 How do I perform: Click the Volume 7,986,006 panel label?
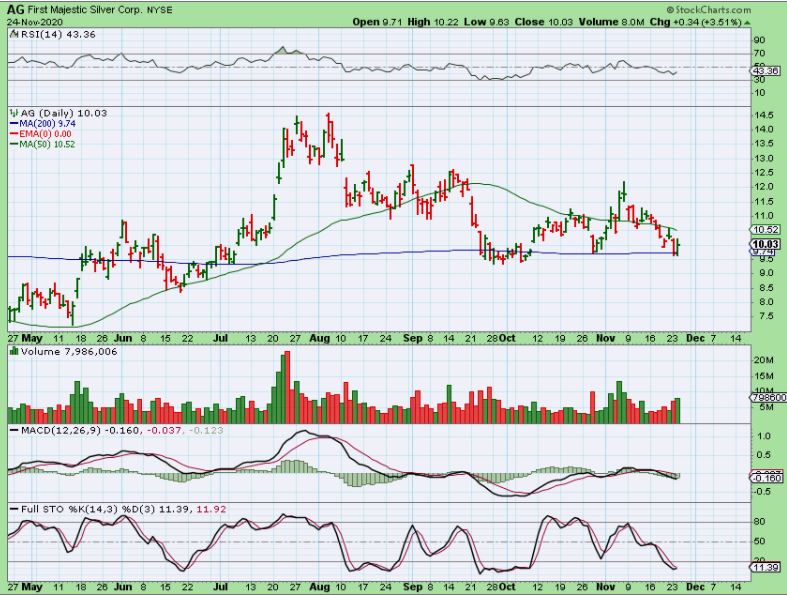69,351
